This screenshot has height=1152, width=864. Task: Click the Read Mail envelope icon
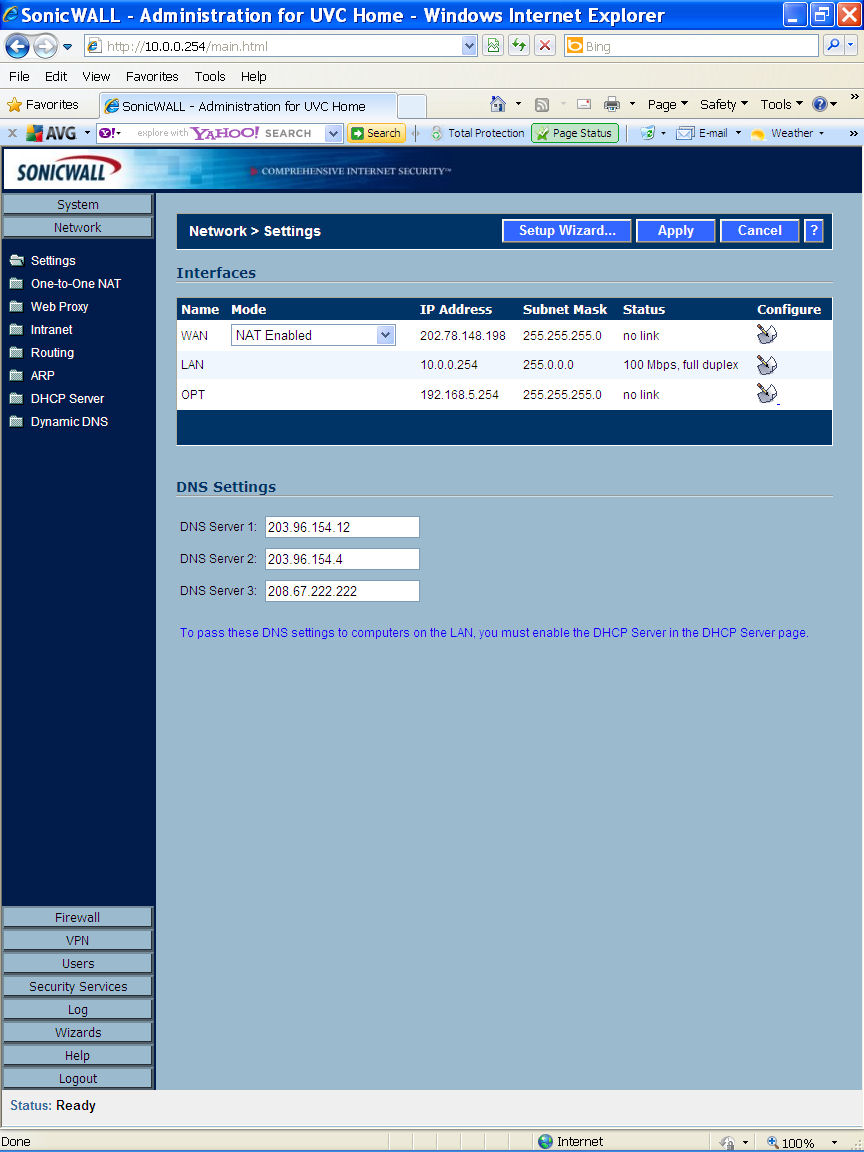tap(584, 104)
